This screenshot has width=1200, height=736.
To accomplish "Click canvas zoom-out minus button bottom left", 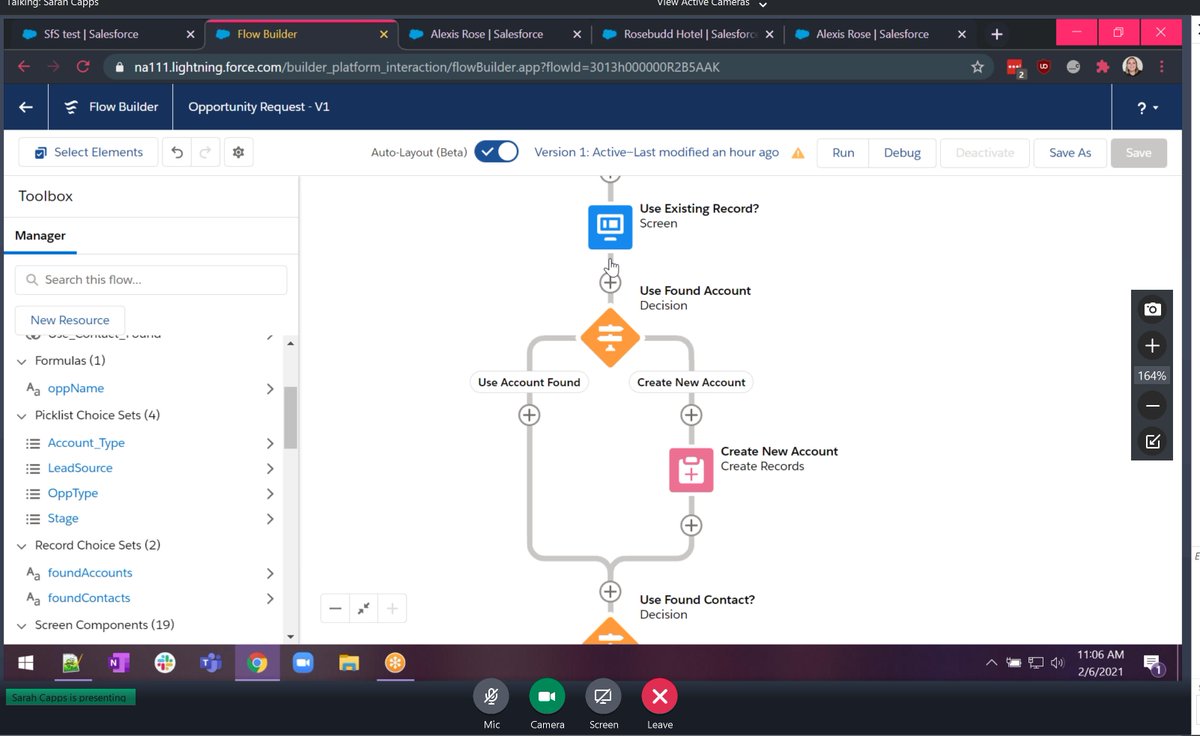I will pos(335,608).
